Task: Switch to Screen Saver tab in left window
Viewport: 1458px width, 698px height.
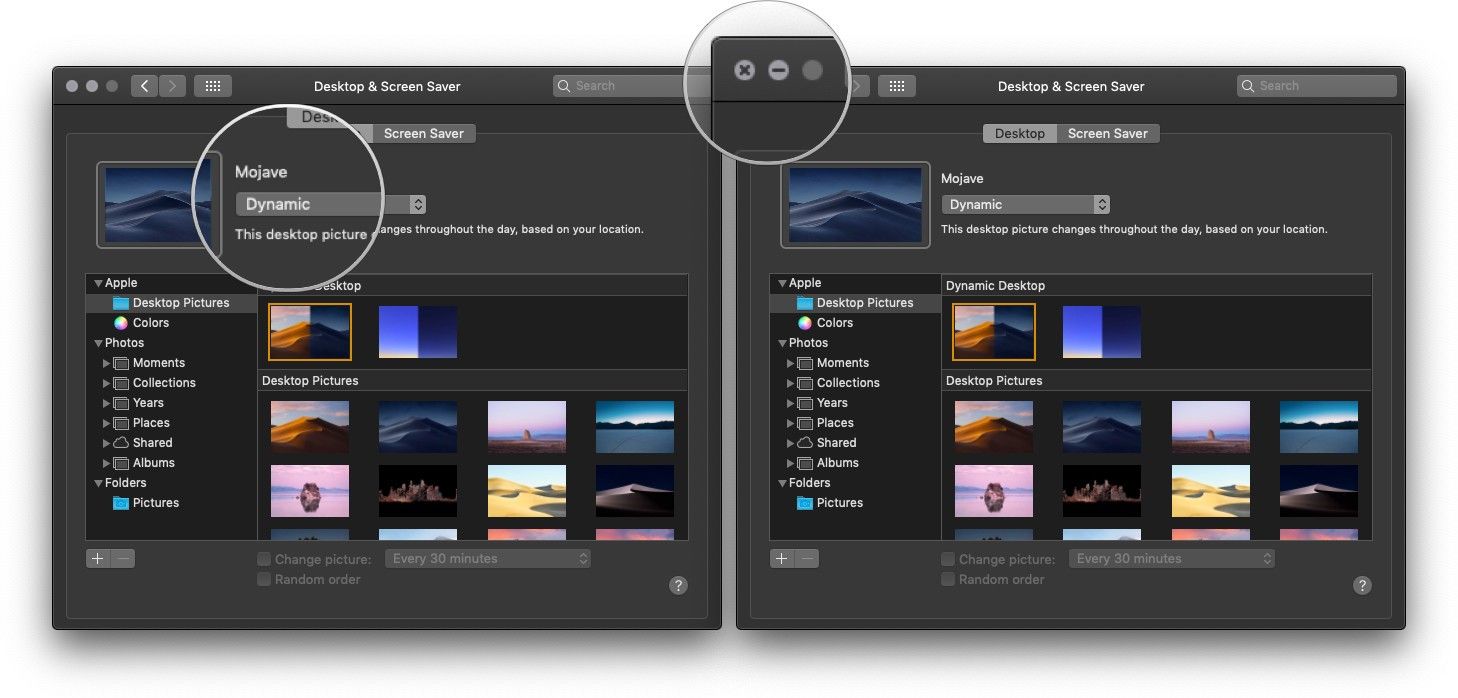Action: coord(423,134)
